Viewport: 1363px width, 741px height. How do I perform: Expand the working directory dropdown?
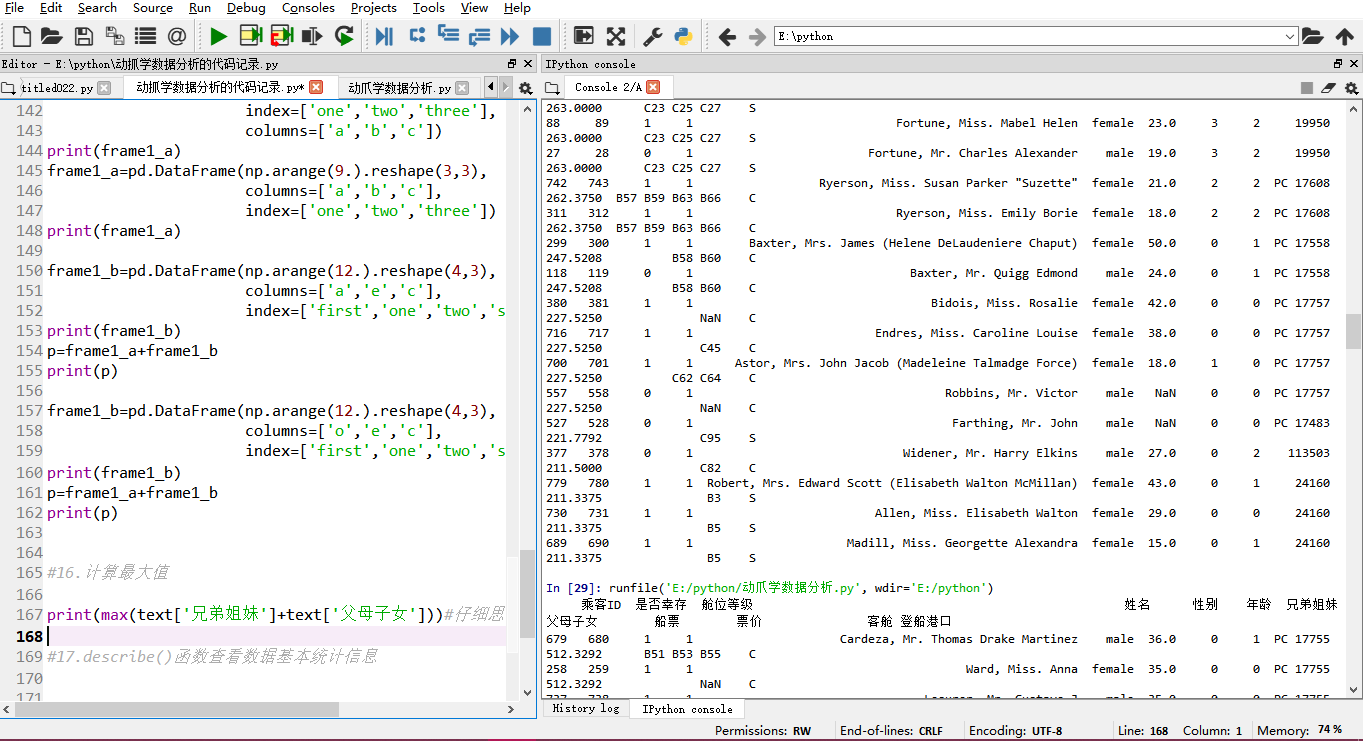[1289, 37]
